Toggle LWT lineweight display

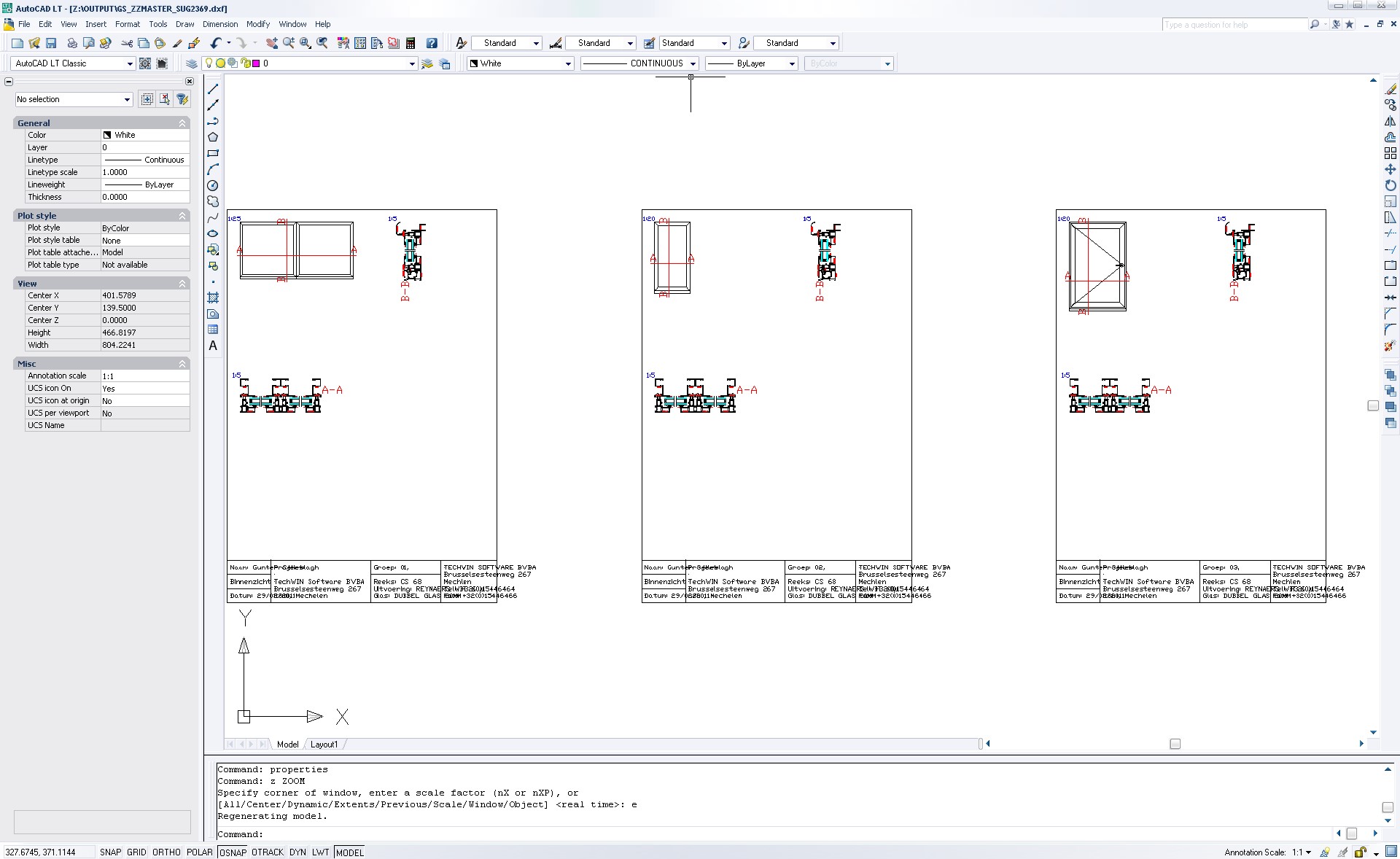(321, 852)
